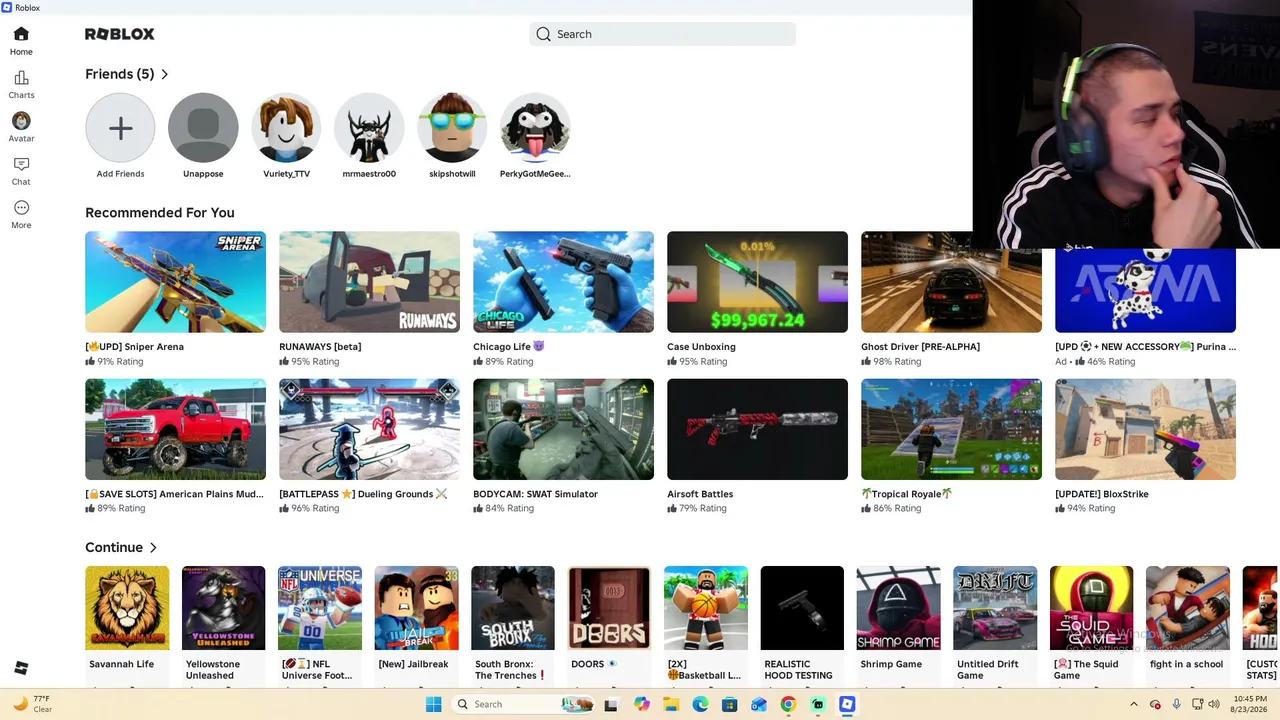The image size is (1280, 720).
Task: Open the Chicago Life game tile
Action: point(563,282)
